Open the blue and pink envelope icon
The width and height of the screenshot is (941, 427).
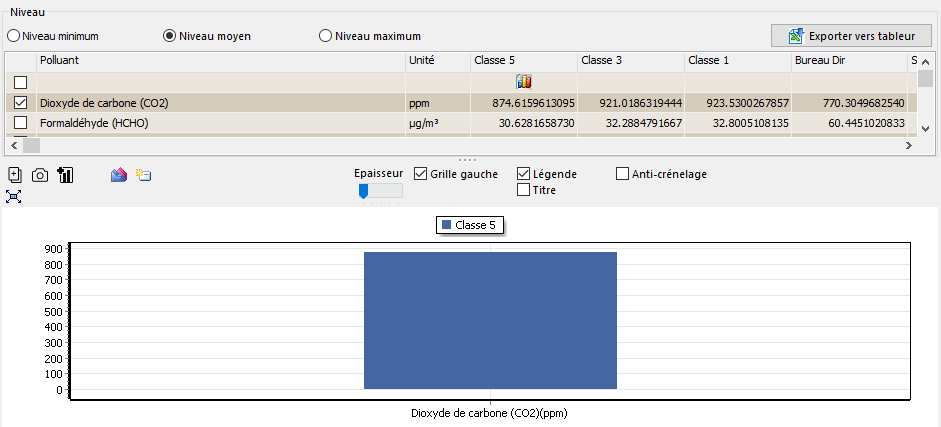[119, 175]
